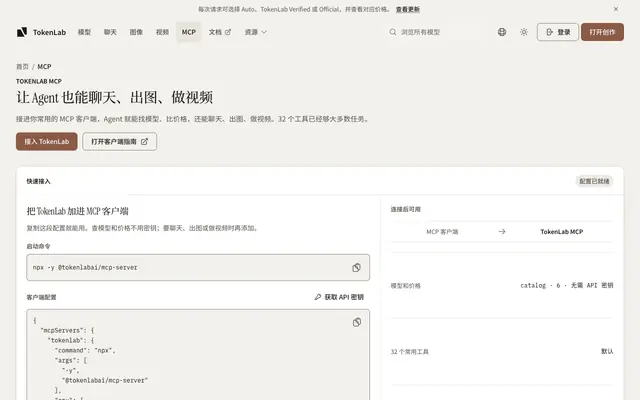Open the 打开客户端指南 button
This screenshot has width=640, height=400.
pos(120,142)
